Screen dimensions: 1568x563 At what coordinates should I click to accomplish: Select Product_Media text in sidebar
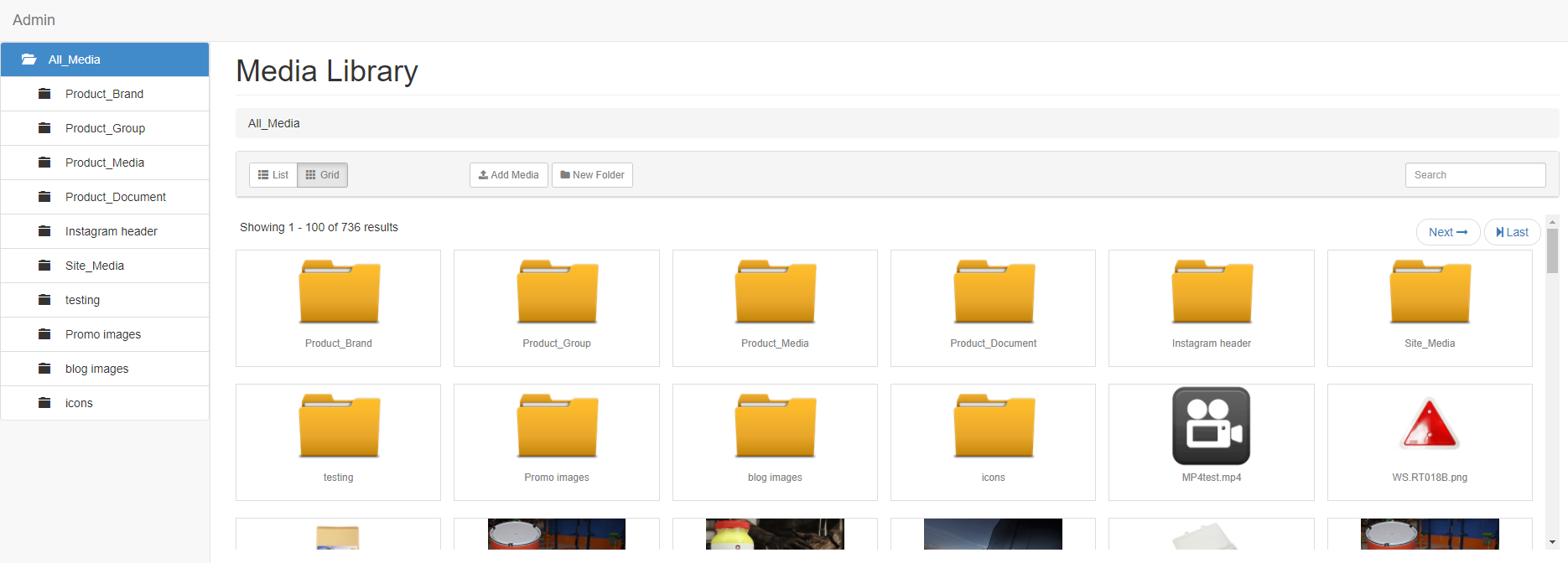coord(105,163)
